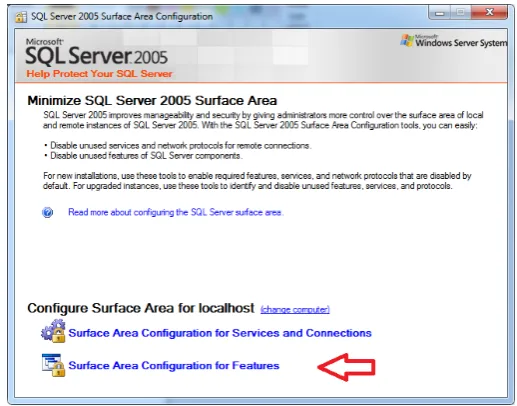517x406 pixels.
Task: Click Help Protect Your SQL Server text
Action: pos(99,74)
